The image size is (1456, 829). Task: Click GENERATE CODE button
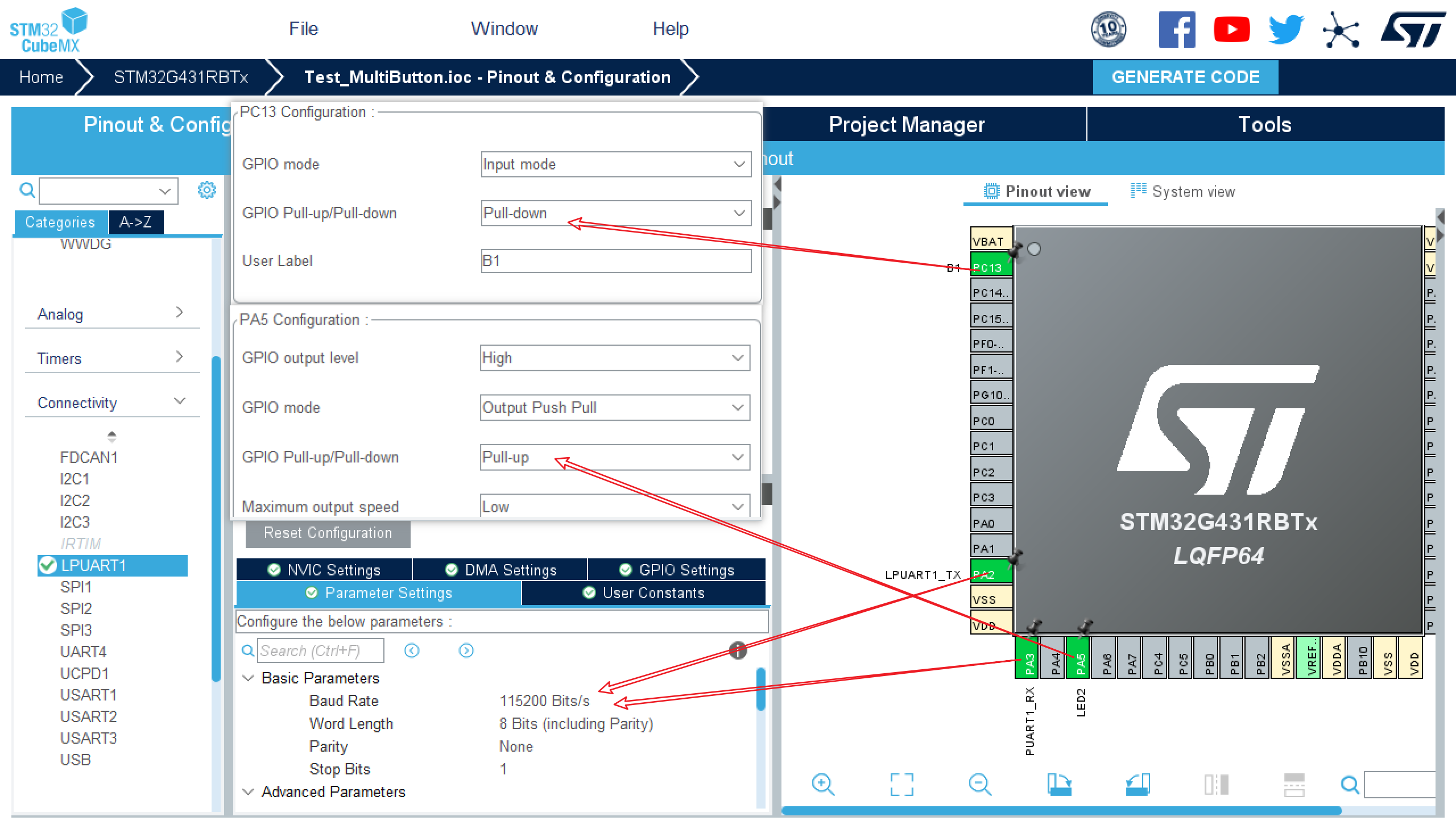point(1185,77)
